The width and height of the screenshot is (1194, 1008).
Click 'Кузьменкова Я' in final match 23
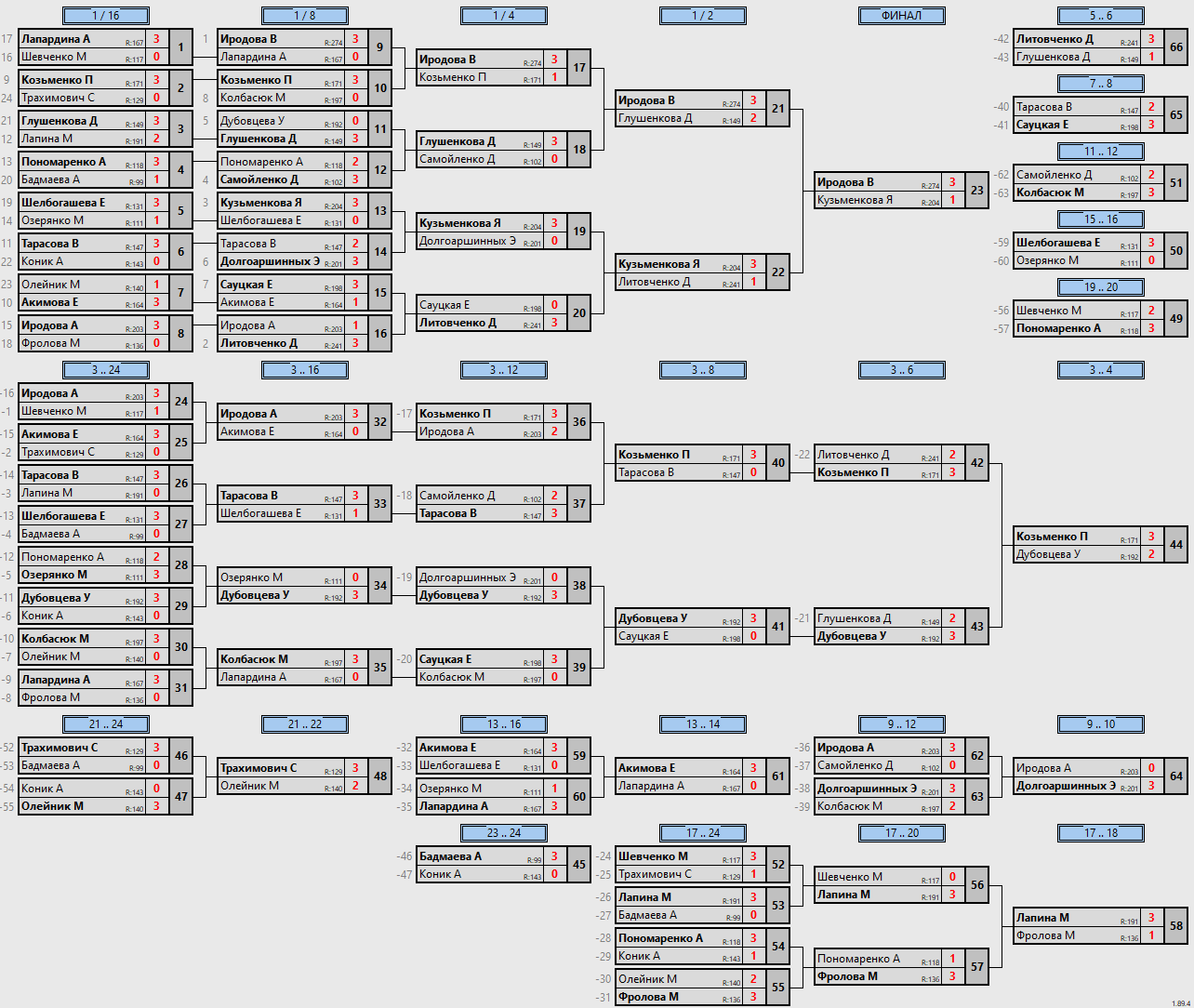(855, 200)
